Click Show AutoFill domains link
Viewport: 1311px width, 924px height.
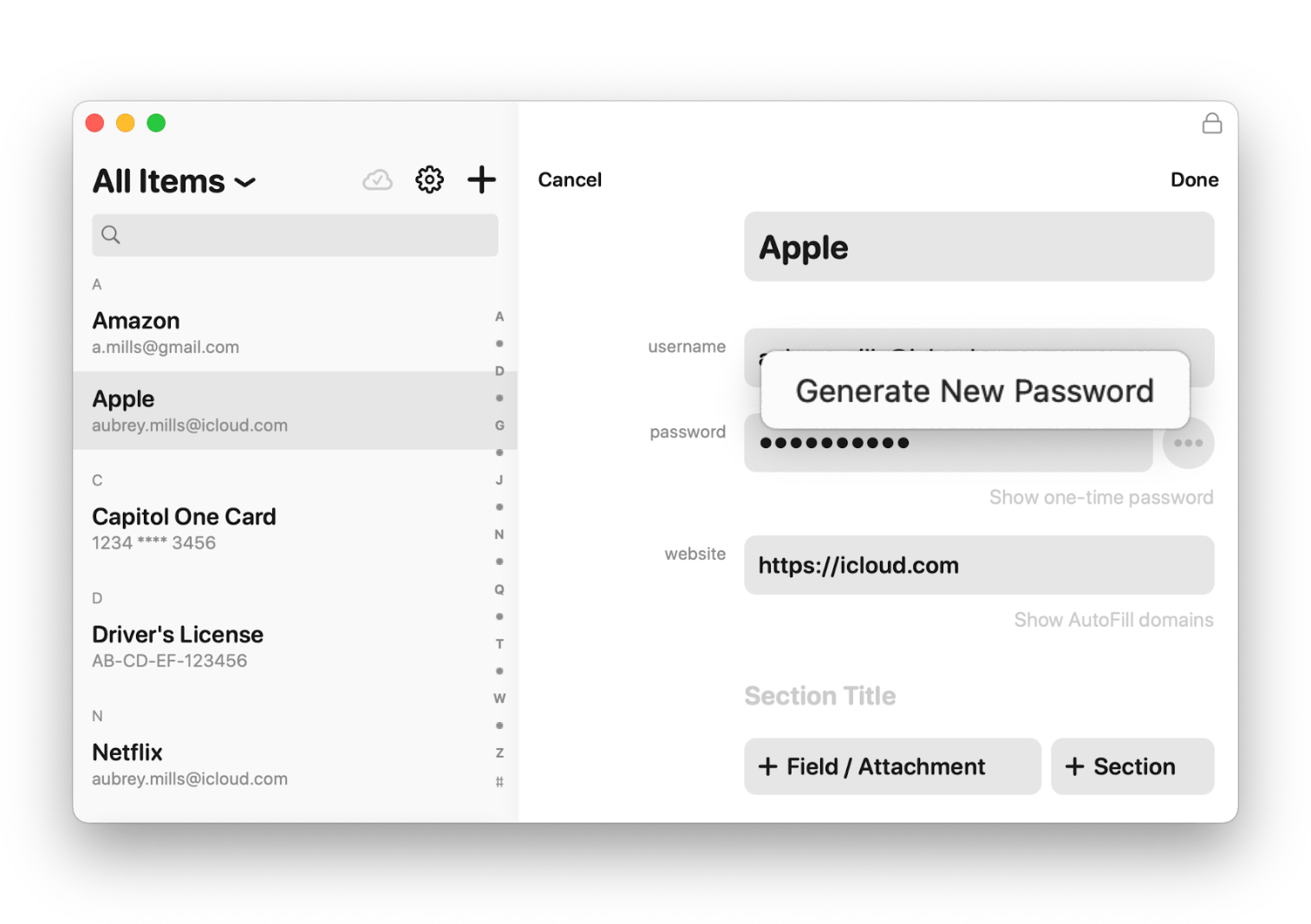pos(1113,620)
